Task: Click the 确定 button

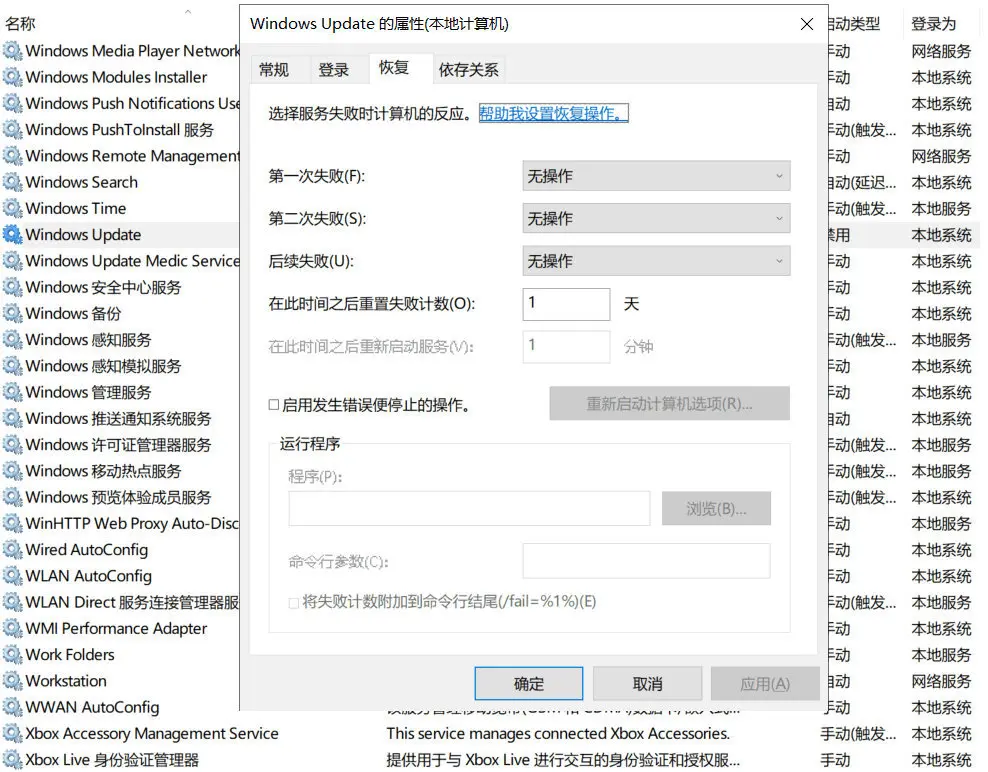Action: tap(528, 684)
